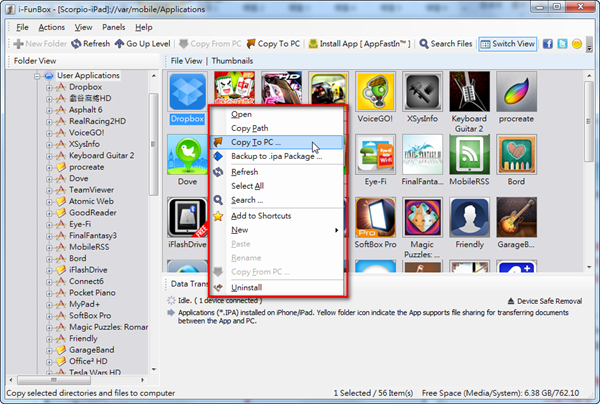Click Refresh in the toolbar
600x404 pixels.
click(91, 44)
